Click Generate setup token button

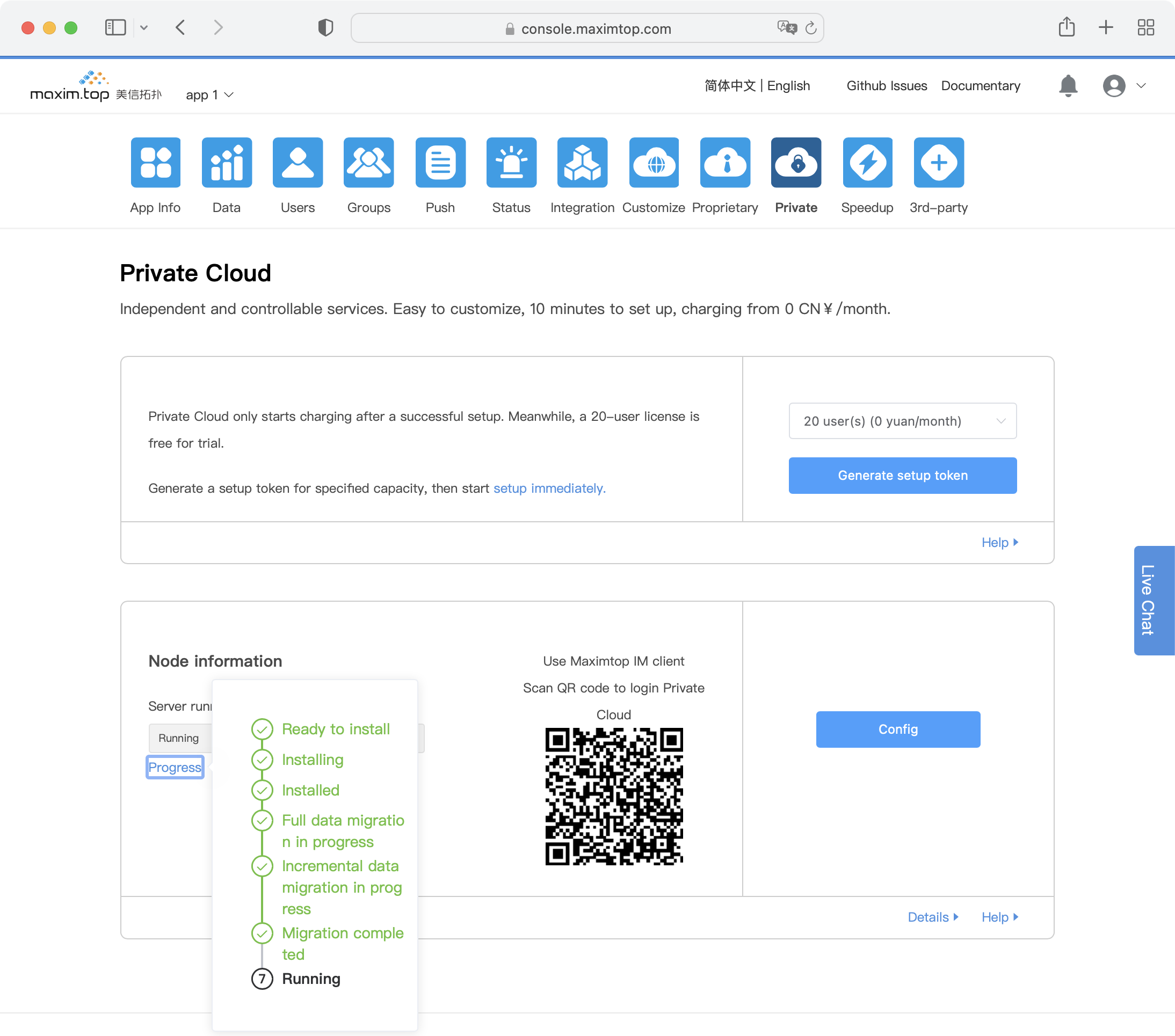(902, 475)
